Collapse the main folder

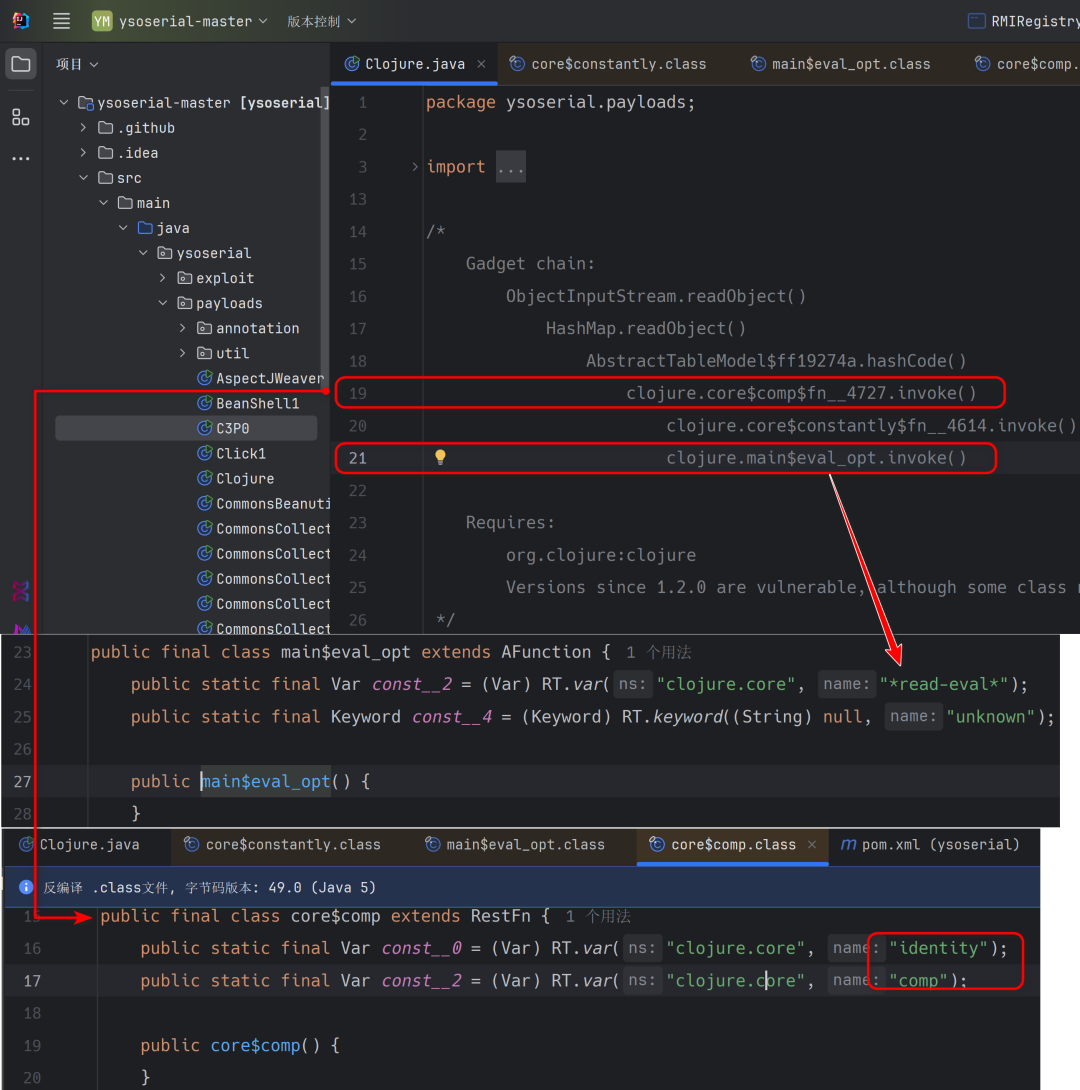pyautogui.click(x=104, y=203)
